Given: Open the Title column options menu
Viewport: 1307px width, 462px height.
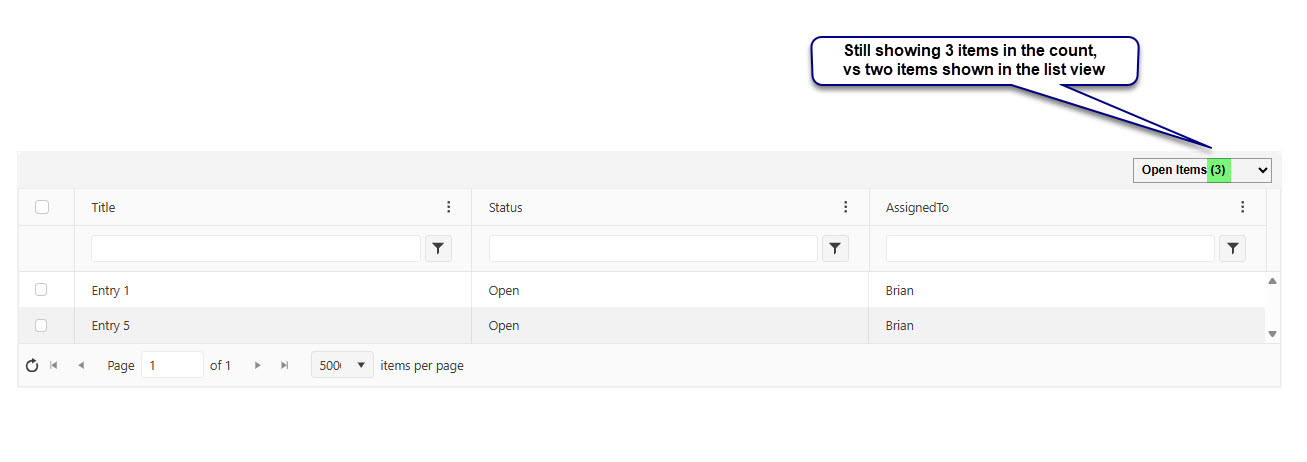Looking at the screenshot, I should (x=448, y=207).
